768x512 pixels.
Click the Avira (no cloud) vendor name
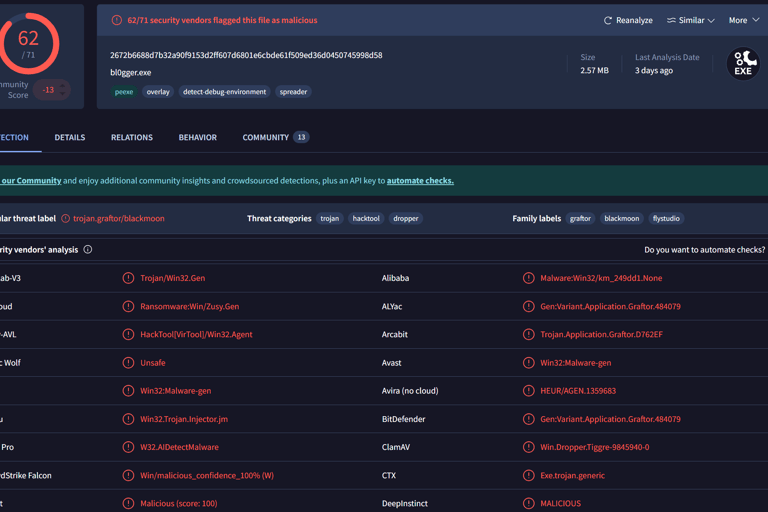410,391
